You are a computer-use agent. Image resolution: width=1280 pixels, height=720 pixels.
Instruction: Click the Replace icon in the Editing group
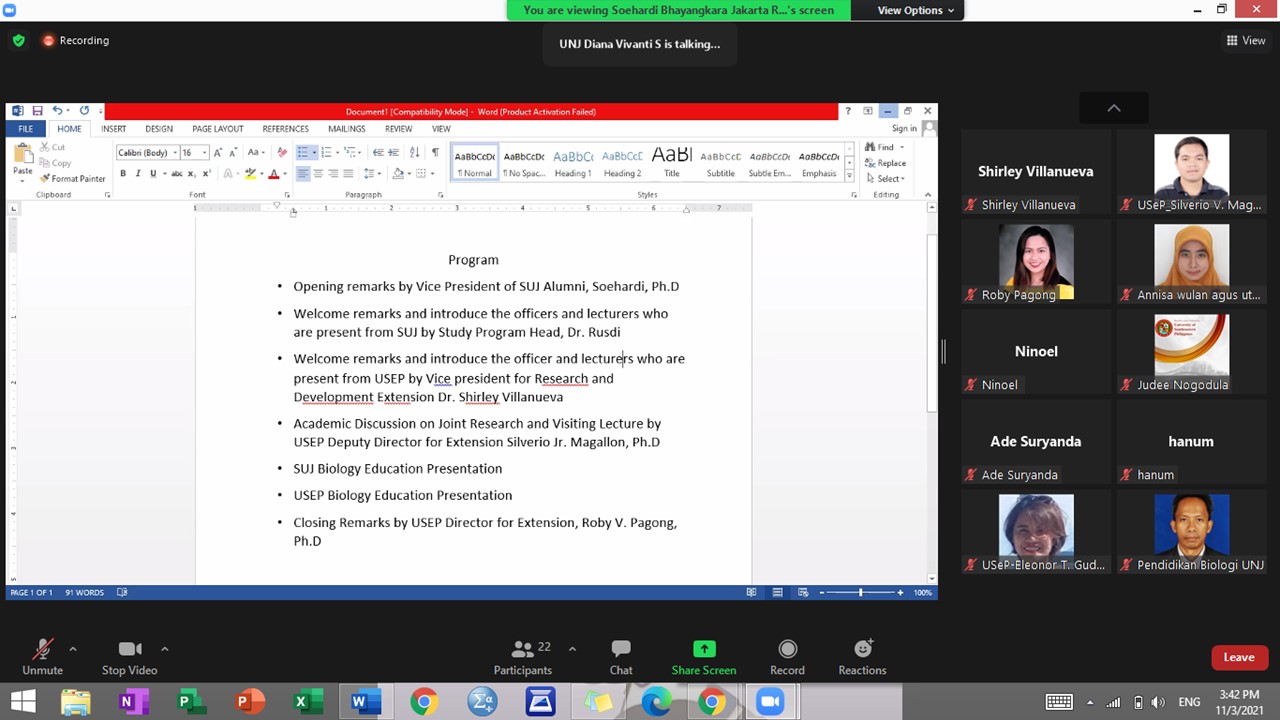coord(885,163)
